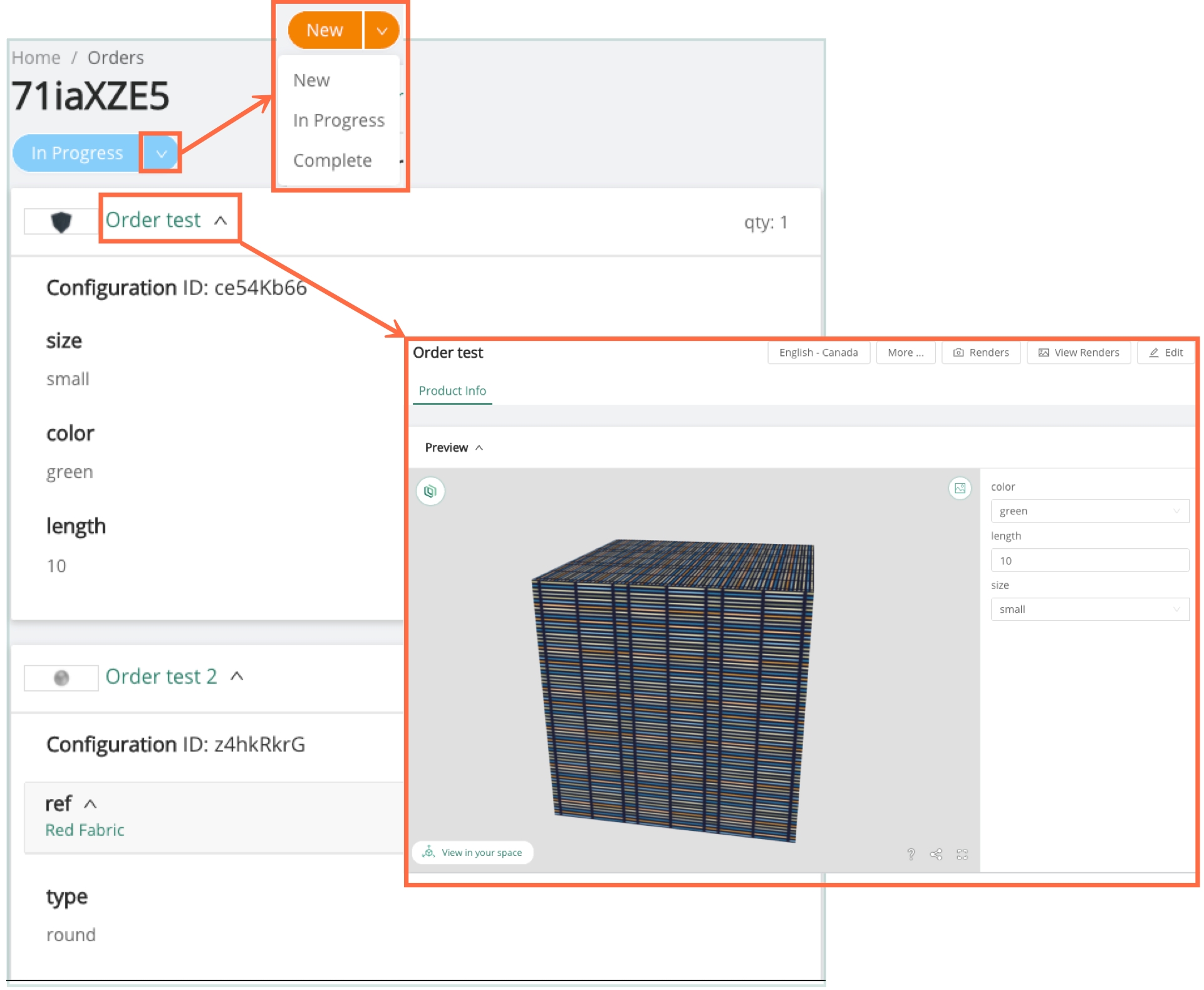Open the orange New button dropdown arrow
The image size is (1204, 990).
point(381,31)
